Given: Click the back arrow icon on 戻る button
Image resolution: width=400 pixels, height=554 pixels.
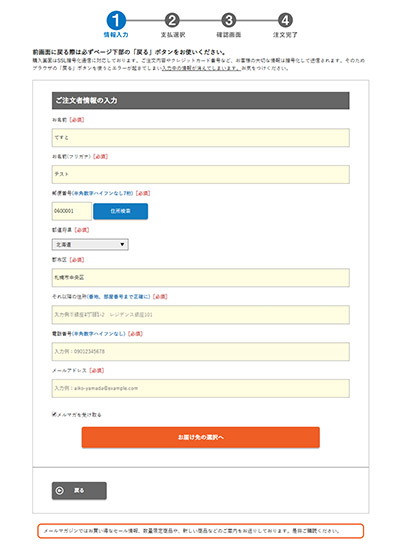Looking at the screenshot, I should [60, 491].
